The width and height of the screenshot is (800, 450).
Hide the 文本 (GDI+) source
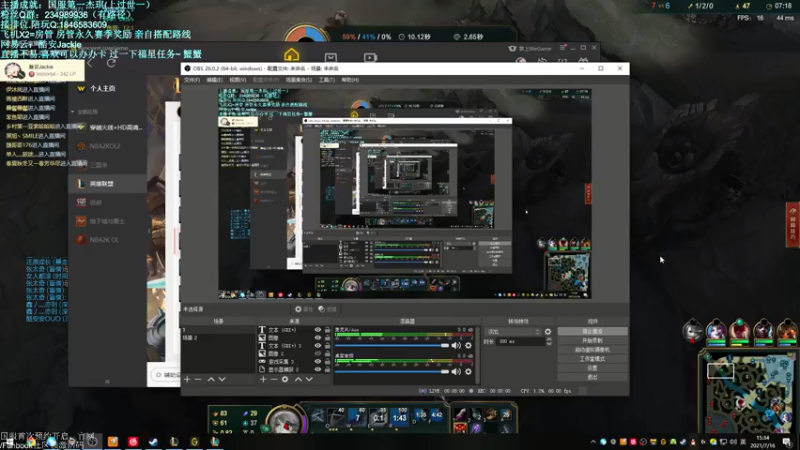coord(318,330)
